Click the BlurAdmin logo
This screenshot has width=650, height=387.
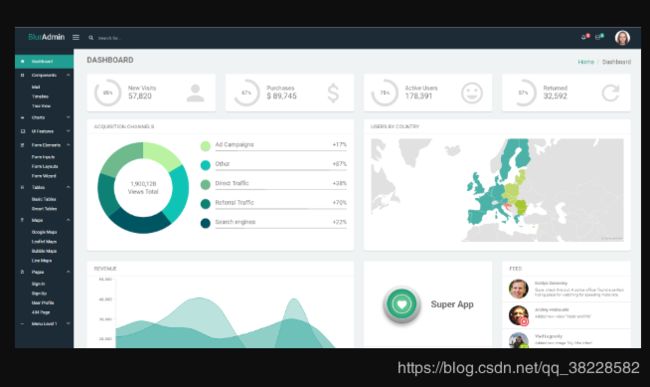pos(46,37)
